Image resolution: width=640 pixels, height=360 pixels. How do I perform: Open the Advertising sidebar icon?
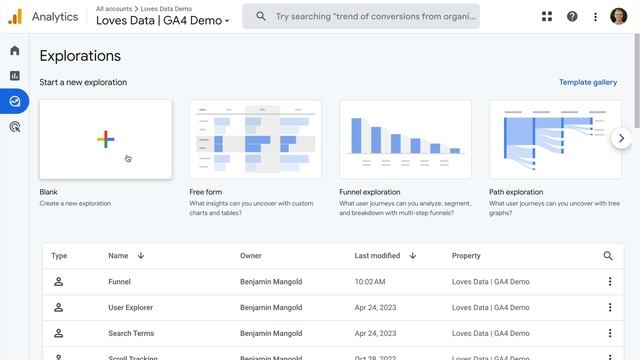pyautogui.click(x=15, y=127)
